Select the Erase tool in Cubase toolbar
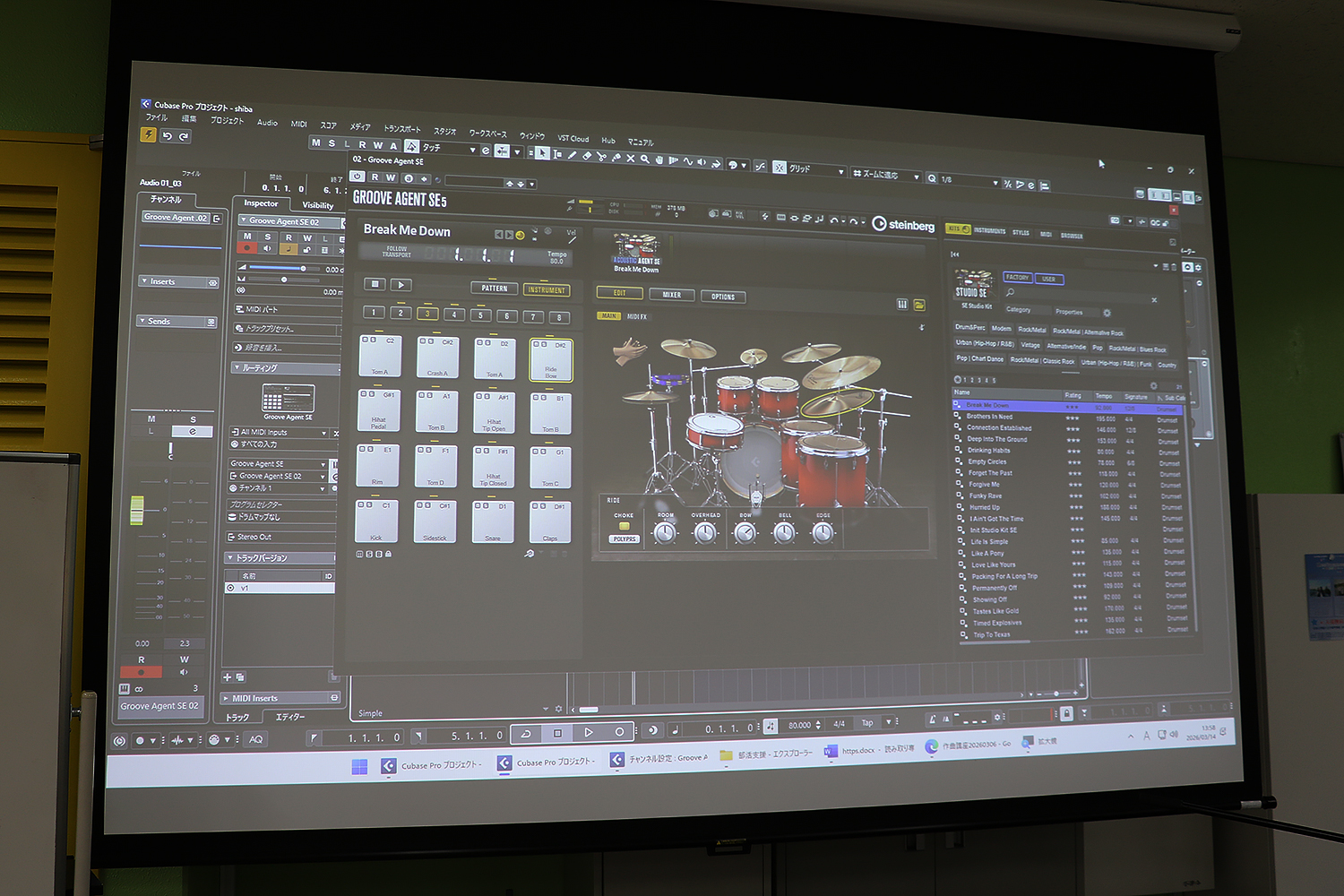The width and height of the screenshot is (1344, 896). point(587,156)
